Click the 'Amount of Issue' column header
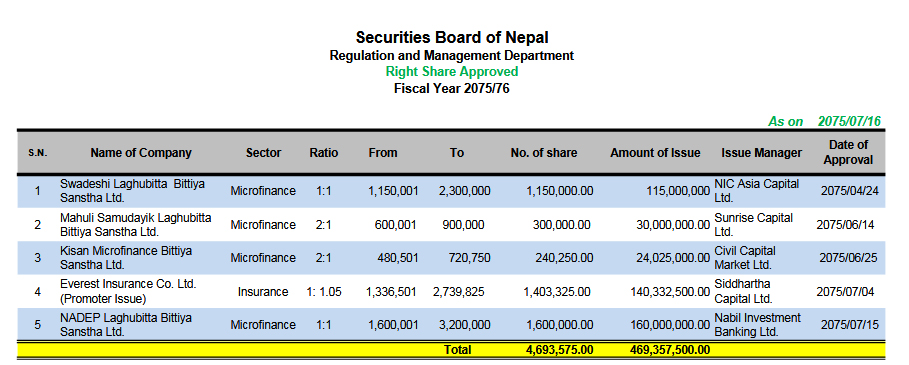This screenshot has height=365, width=909. 655,153
